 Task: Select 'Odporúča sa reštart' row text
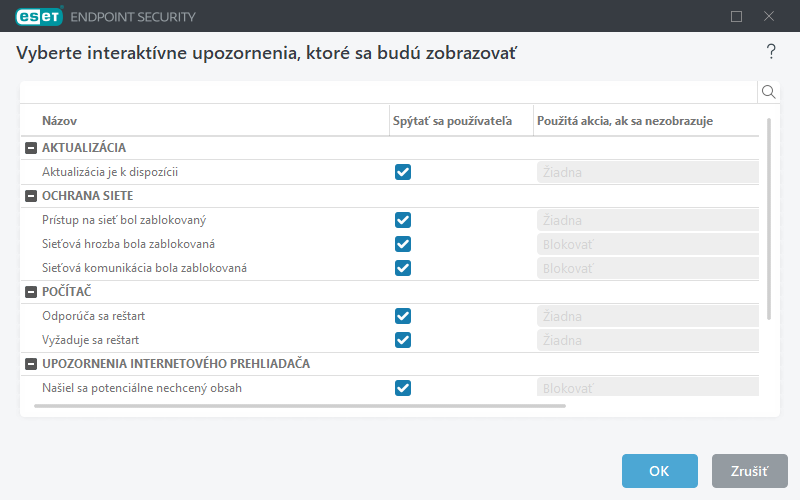click(93, 316)
